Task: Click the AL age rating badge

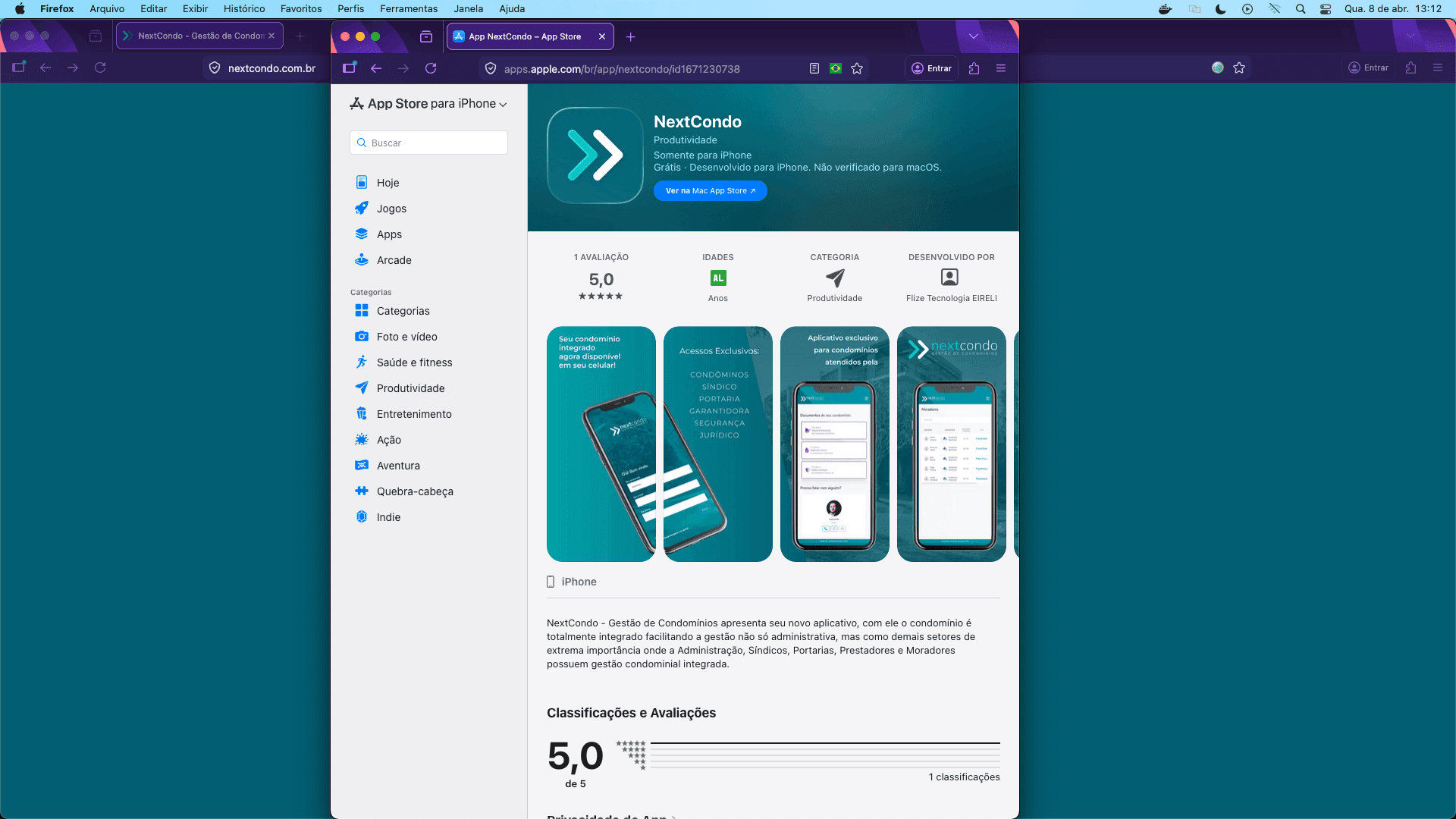Action: coord(718,278)
